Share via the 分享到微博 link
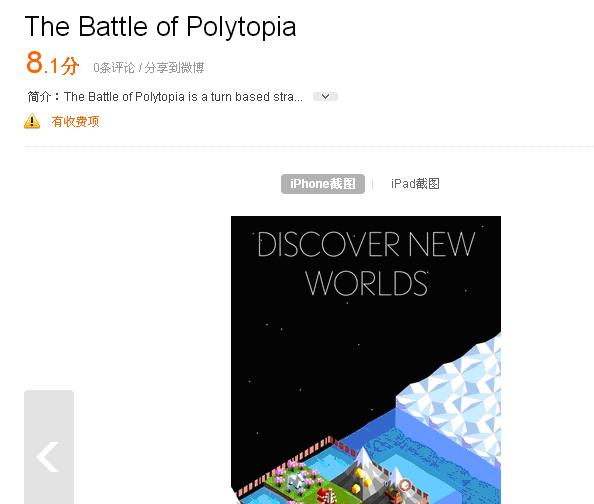This screenshot has height=504, width=594. click(174, 68)
